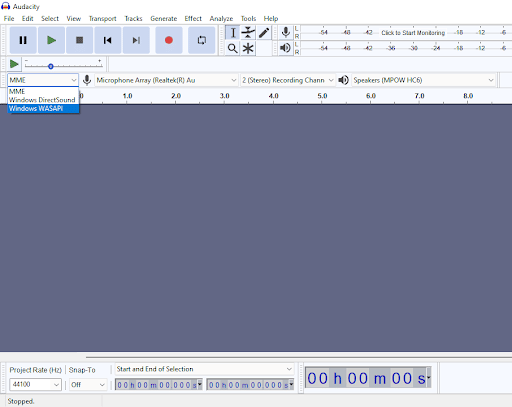Choose Windows DirectSound audio host

[43, 100]
